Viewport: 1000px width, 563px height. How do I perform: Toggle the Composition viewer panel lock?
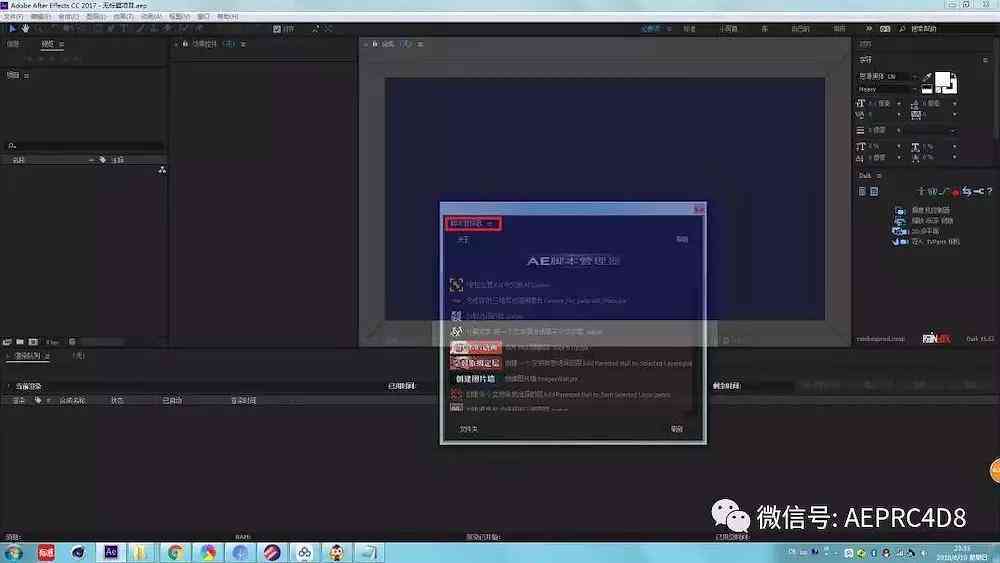pyautogui.click(x=375, y=44)
